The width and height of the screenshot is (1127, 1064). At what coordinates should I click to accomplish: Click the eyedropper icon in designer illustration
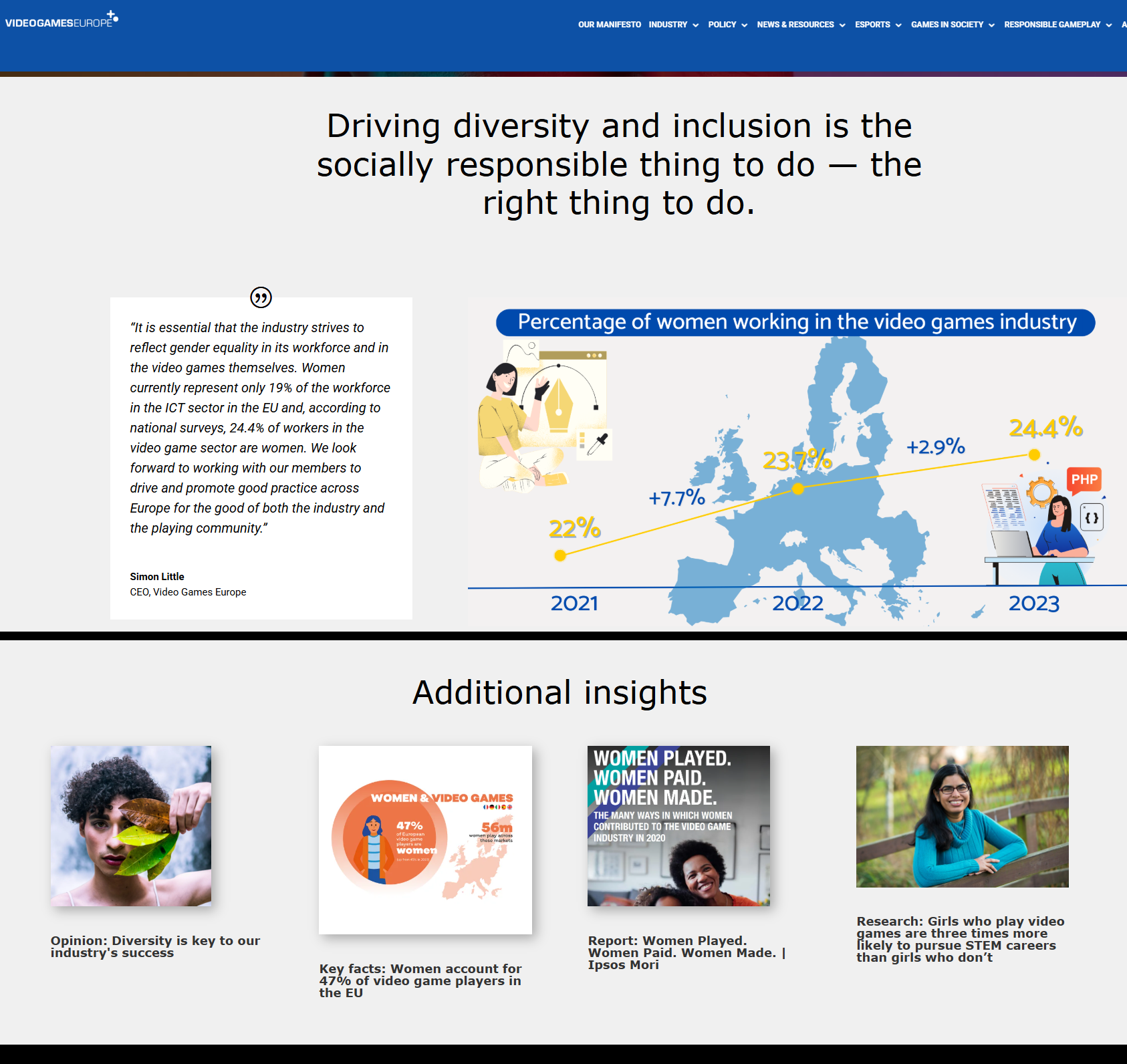click(597, 444)
